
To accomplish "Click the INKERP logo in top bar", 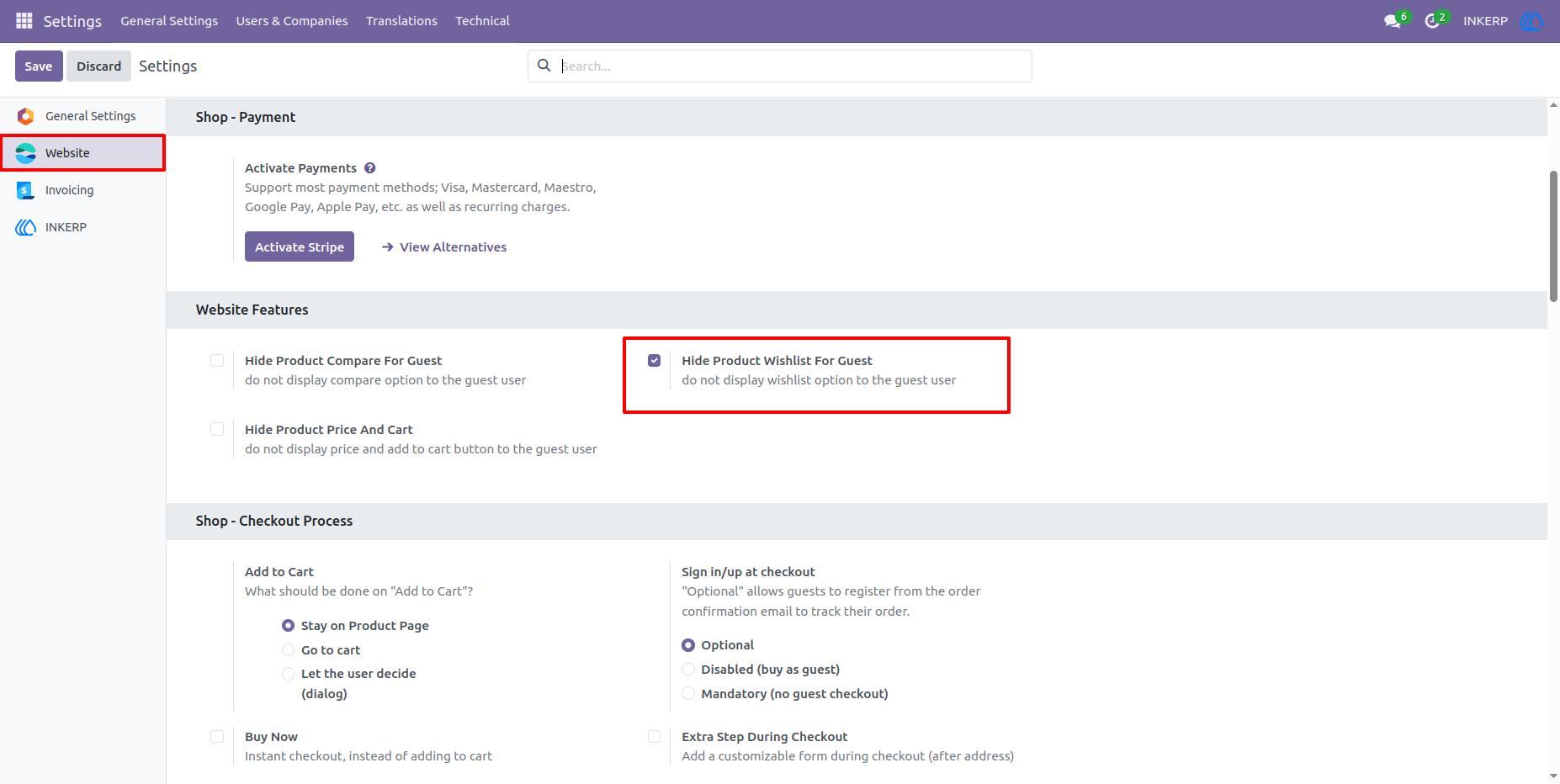I will 1532,21.
